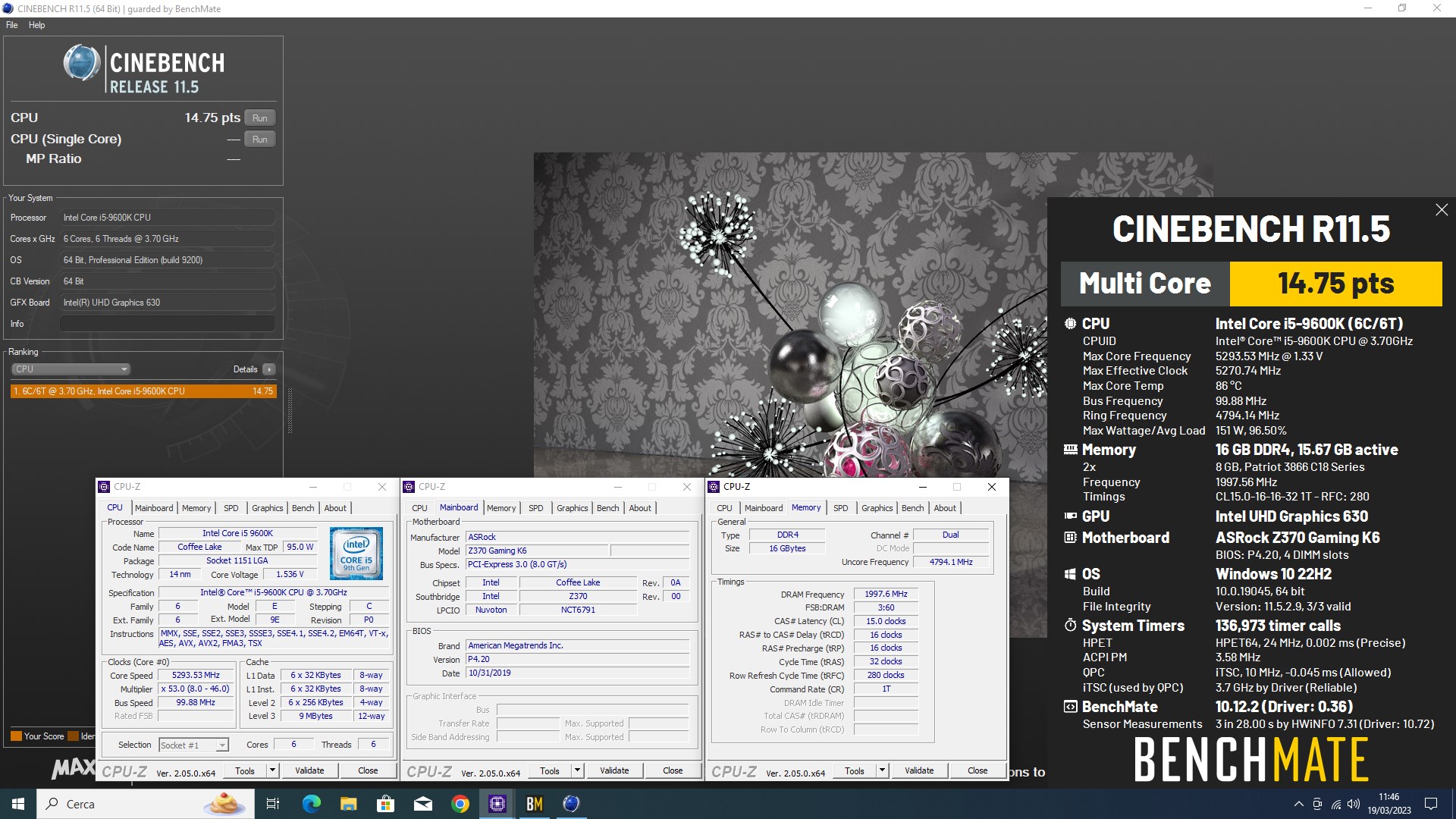Select CPU tab in CPU-Z Memory window
The width and height of the screenshot is (1456, 819).
[724, 508]
